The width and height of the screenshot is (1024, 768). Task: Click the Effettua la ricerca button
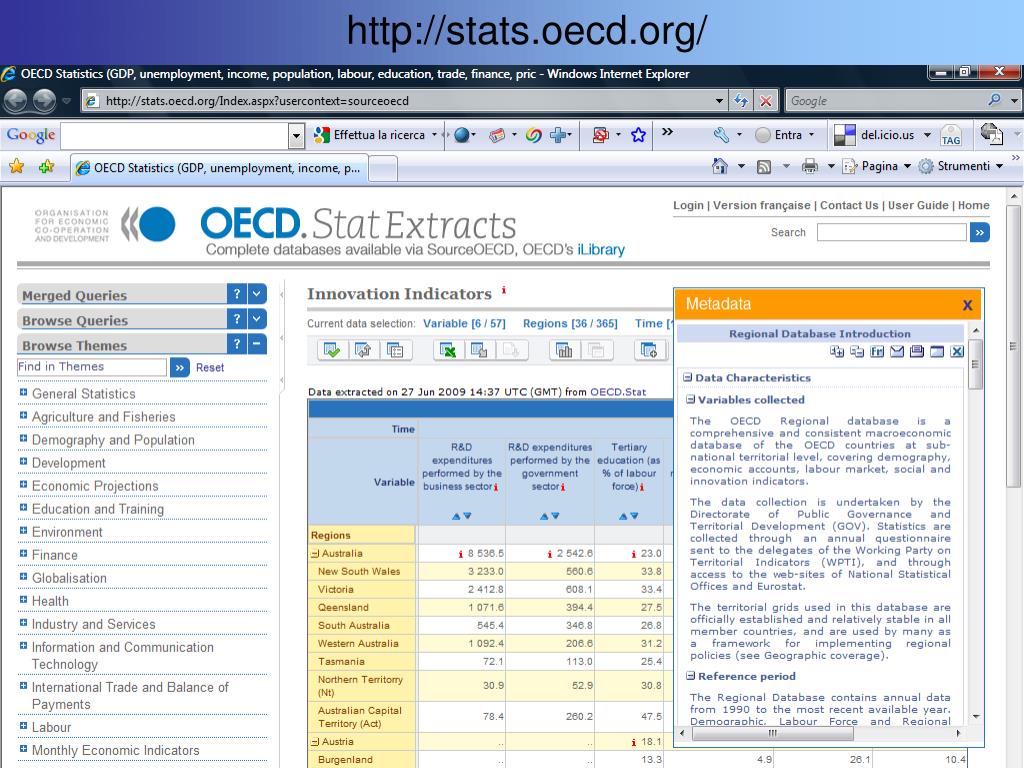(370, 135)
